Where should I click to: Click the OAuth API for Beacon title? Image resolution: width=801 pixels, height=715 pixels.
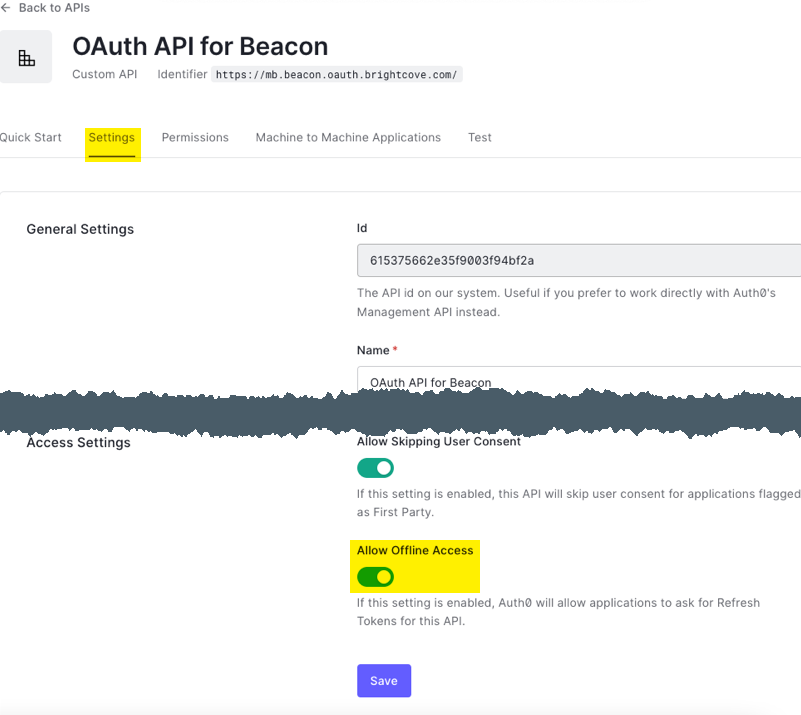click(x=200, y=46)
